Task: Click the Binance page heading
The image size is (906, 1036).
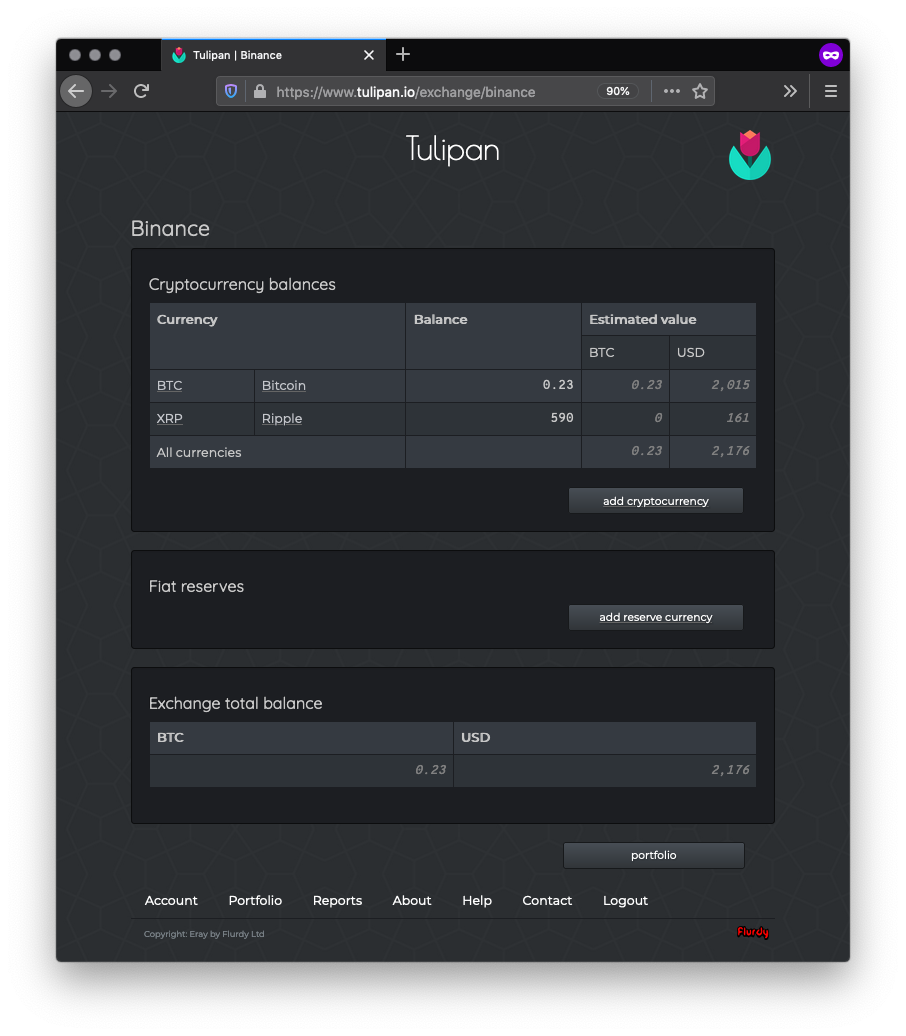Action: pos(170,229)
